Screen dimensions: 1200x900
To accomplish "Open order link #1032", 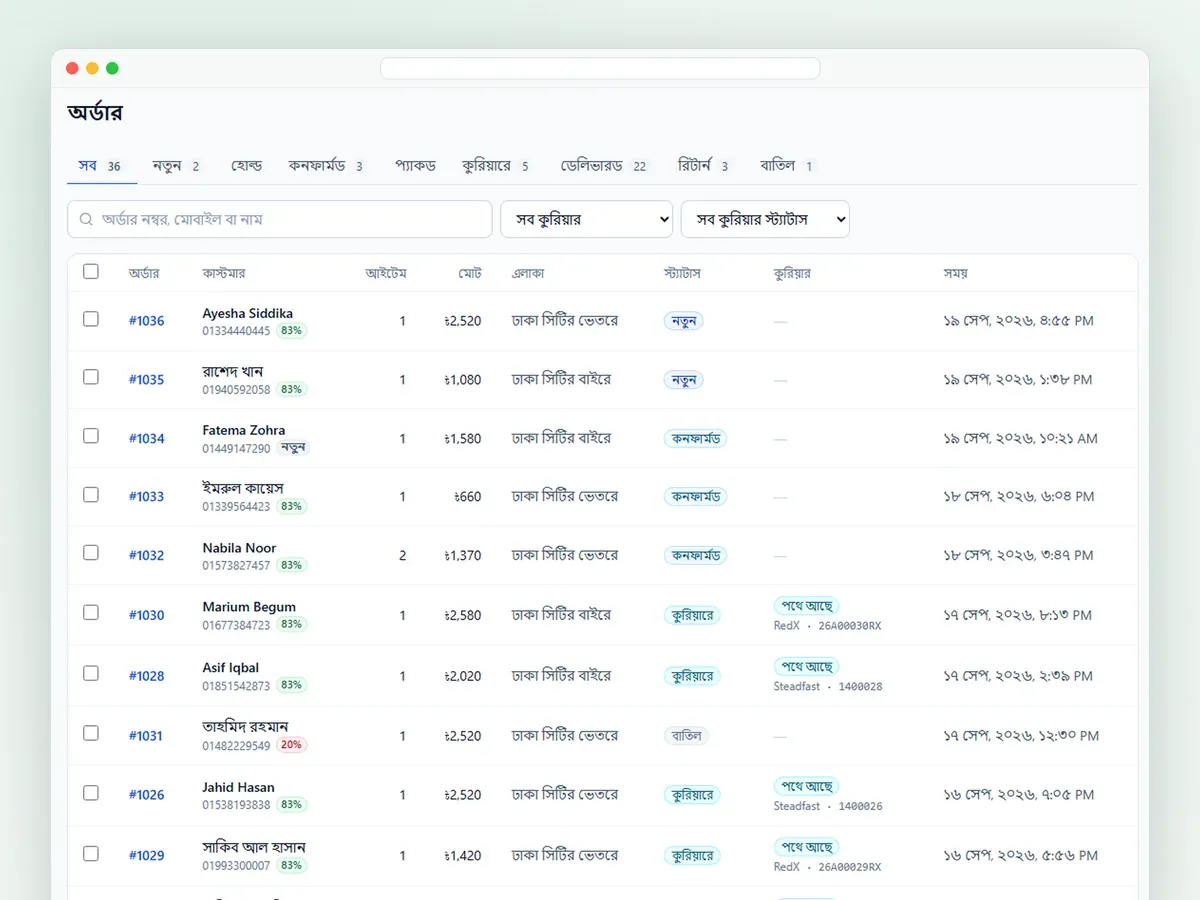I will pos(146,555).
